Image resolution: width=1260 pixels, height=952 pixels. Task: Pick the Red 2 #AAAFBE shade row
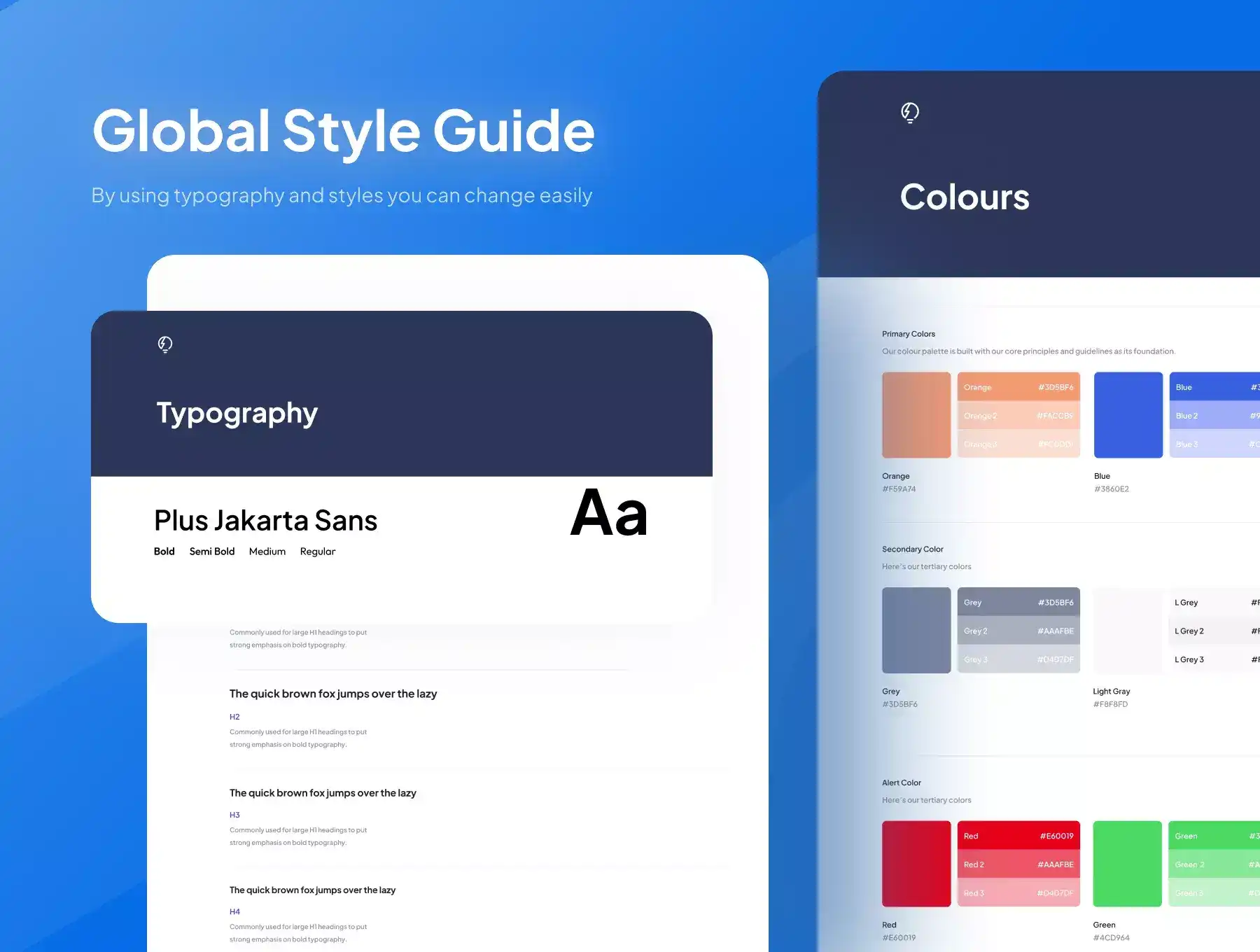coord(1018,864)
